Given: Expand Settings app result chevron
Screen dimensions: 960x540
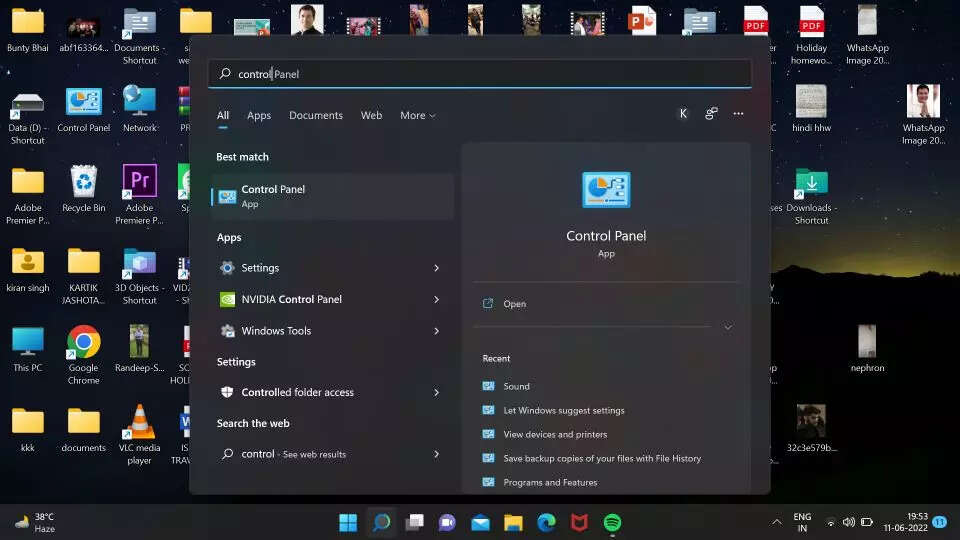Looking at the screenshot, I should coord(437,268).
